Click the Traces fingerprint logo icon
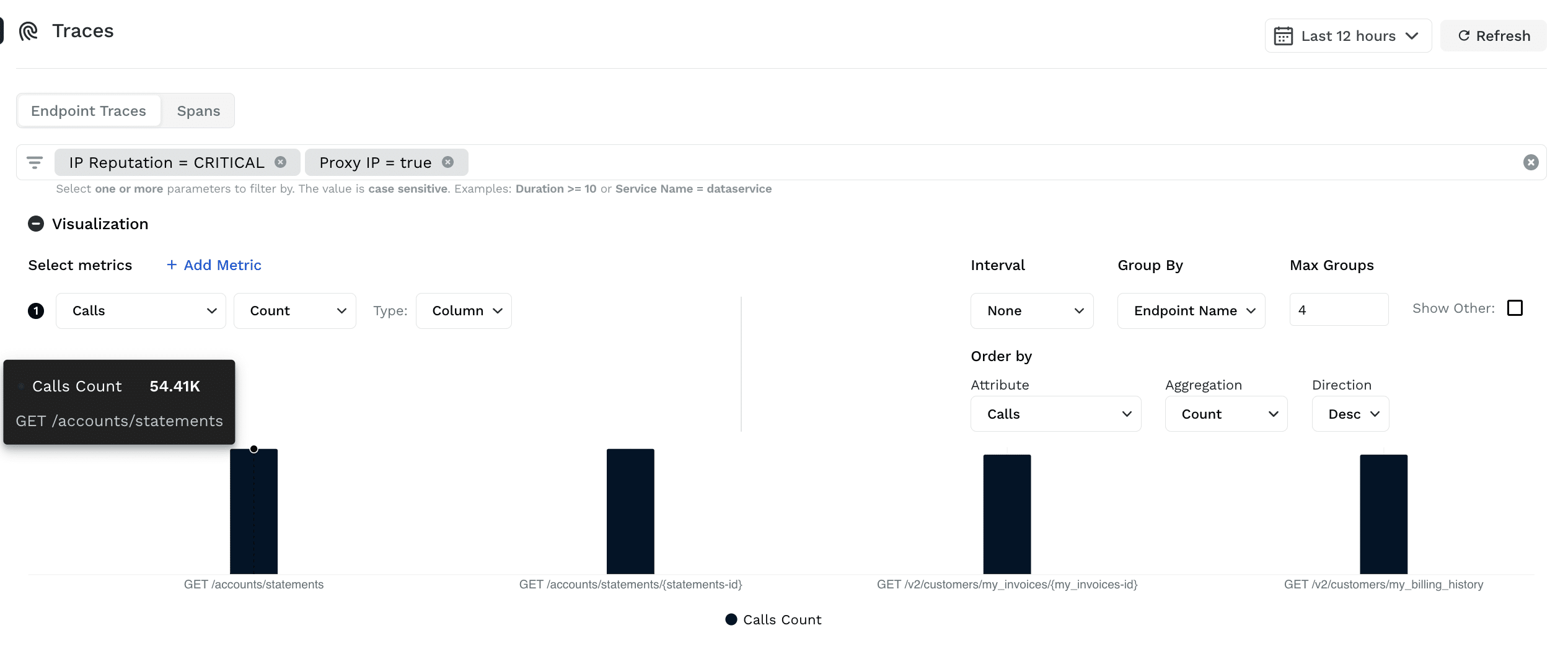 click(x=29, y=31)
